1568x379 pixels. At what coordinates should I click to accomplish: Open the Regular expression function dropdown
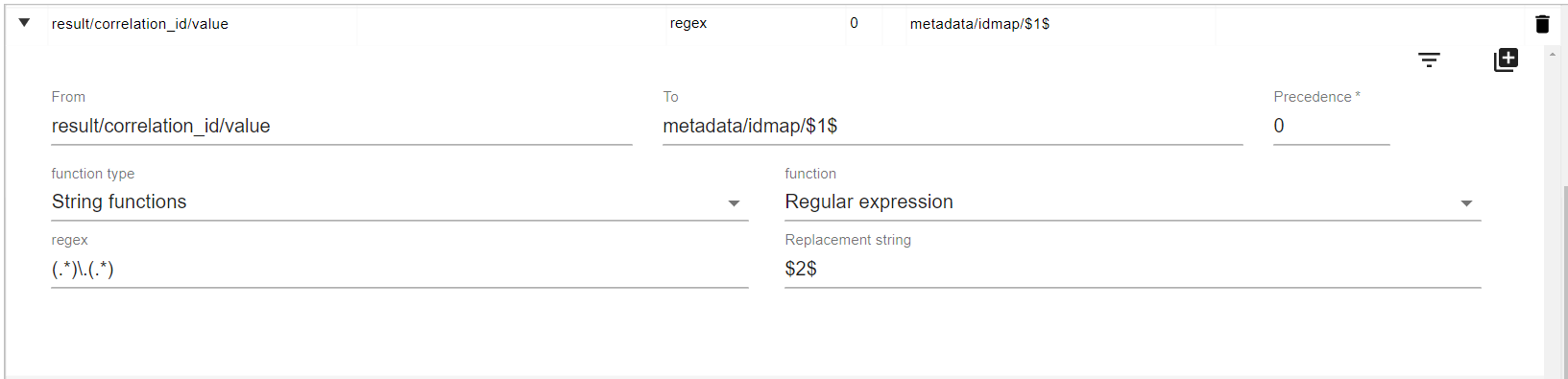tap(1132, 202)
